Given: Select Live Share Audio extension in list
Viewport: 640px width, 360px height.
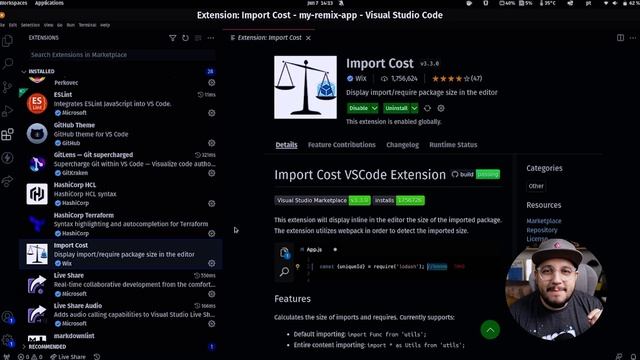Looking at the screenshot, I should click(121, 315).
